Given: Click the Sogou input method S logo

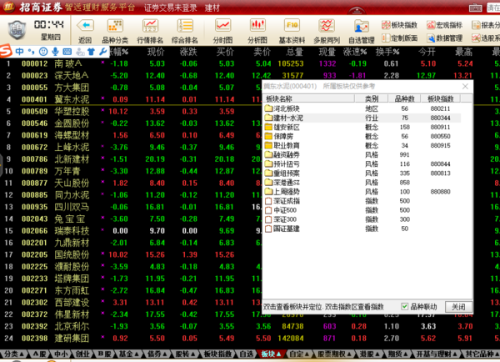Looking at the screenshot, I should [x=6, y=51].
